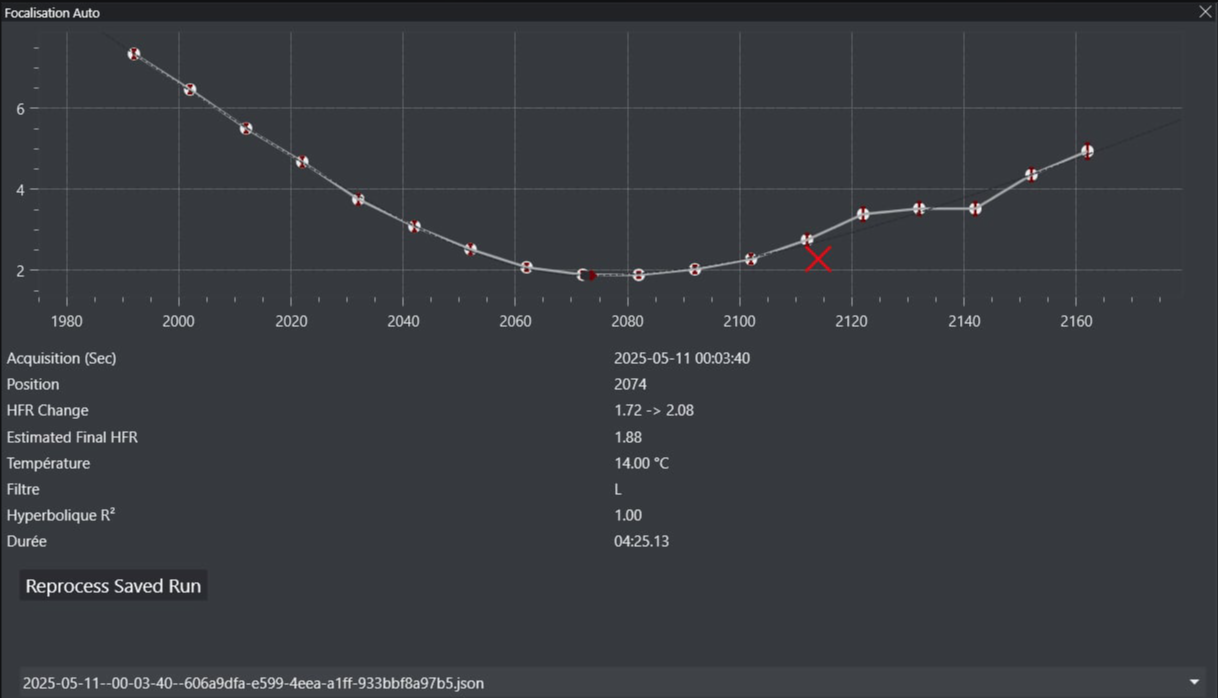Expand the saved run list via the arrow
The width and height of the screenshot is (1218, 698).
click(1194, 683)
